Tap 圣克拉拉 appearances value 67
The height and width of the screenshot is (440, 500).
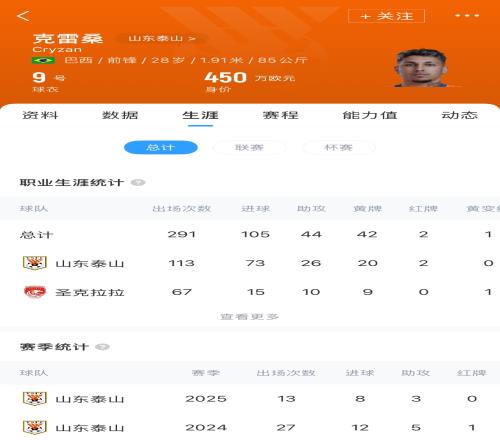(182, 292)
